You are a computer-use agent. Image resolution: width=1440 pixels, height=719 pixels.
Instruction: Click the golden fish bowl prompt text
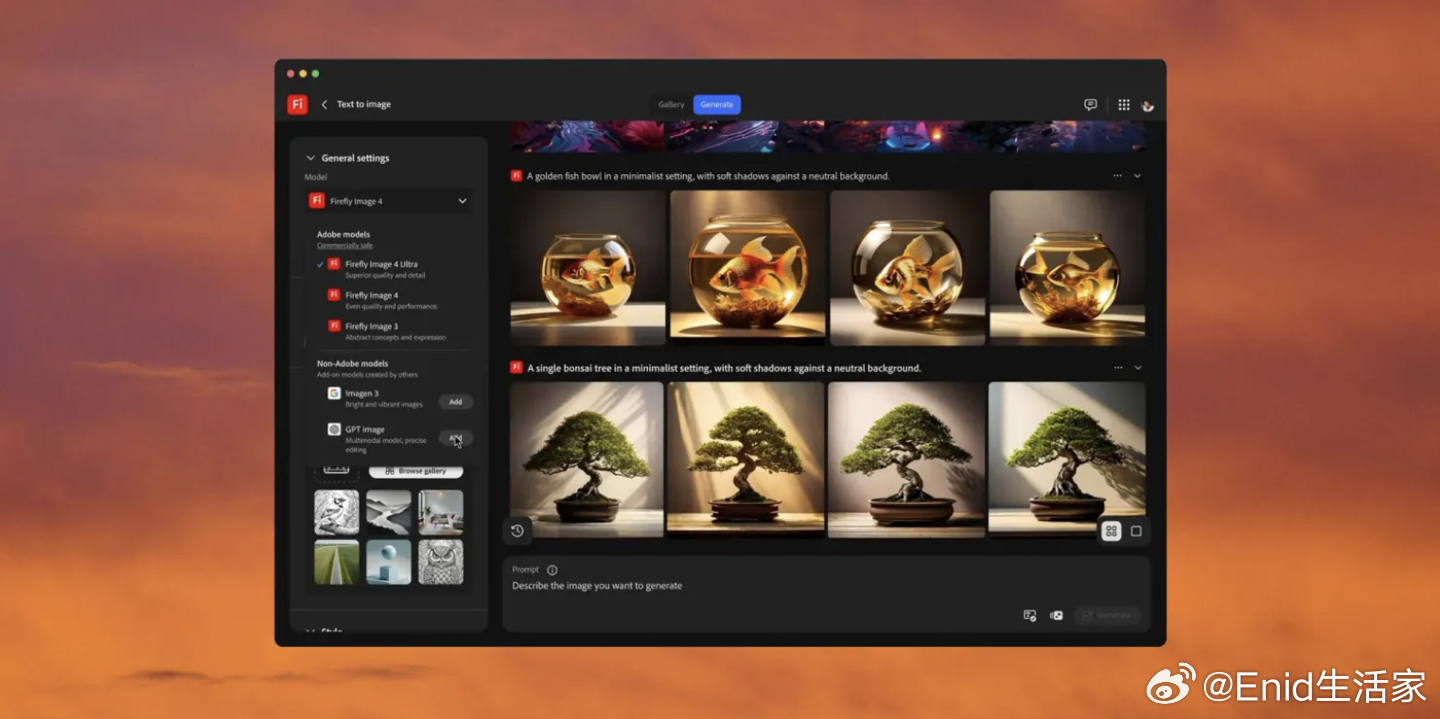click(708, 176)
